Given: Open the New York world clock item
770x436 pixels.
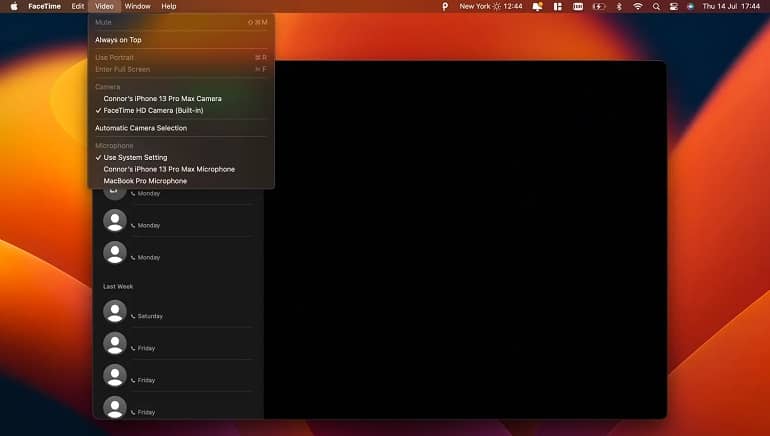Looking at the screenshot, I should pyautogui.click(x=491, y=6).
